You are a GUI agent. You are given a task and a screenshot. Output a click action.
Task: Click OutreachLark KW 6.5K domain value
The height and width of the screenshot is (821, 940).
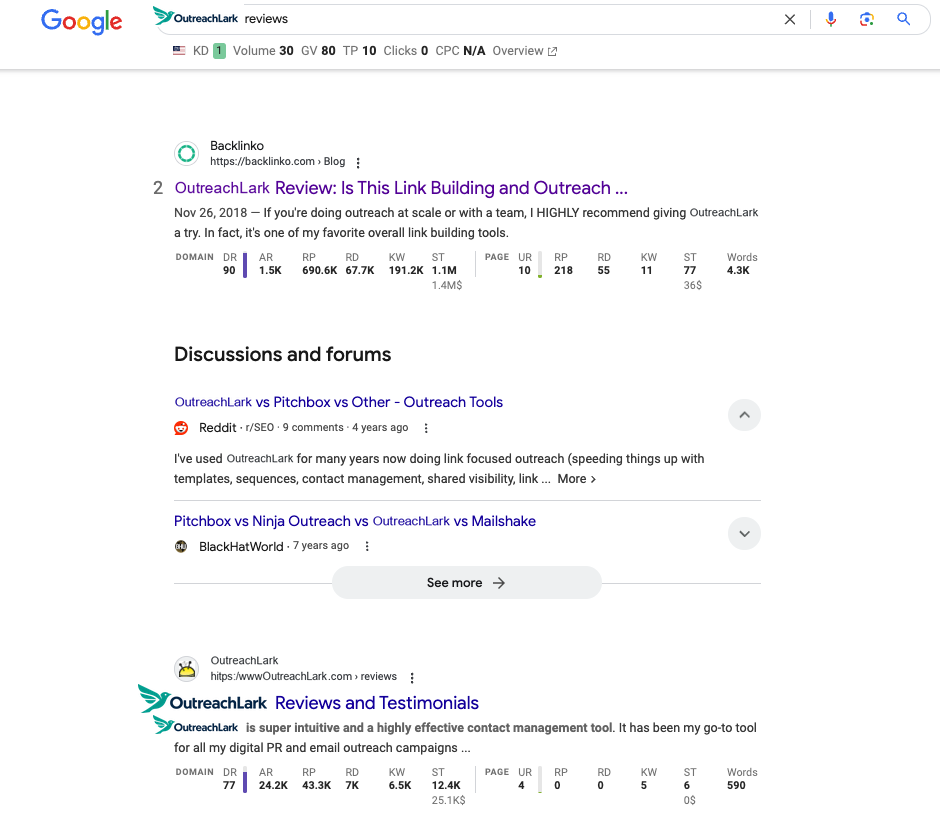[400, 786]
